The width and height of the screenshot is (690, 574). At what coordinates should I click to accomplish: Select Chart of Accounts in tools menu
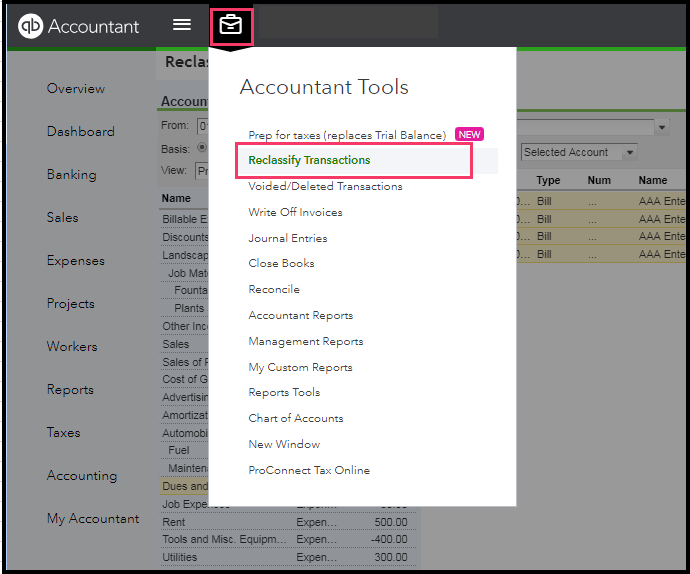(296, 418)
